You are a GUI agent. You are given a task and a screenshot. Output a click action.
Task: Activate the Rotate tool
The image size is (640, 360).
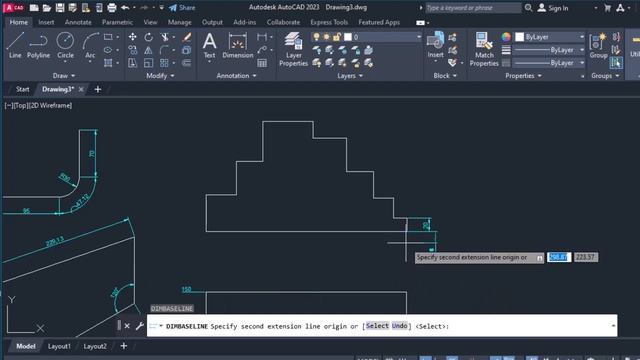tap(149, 37)
